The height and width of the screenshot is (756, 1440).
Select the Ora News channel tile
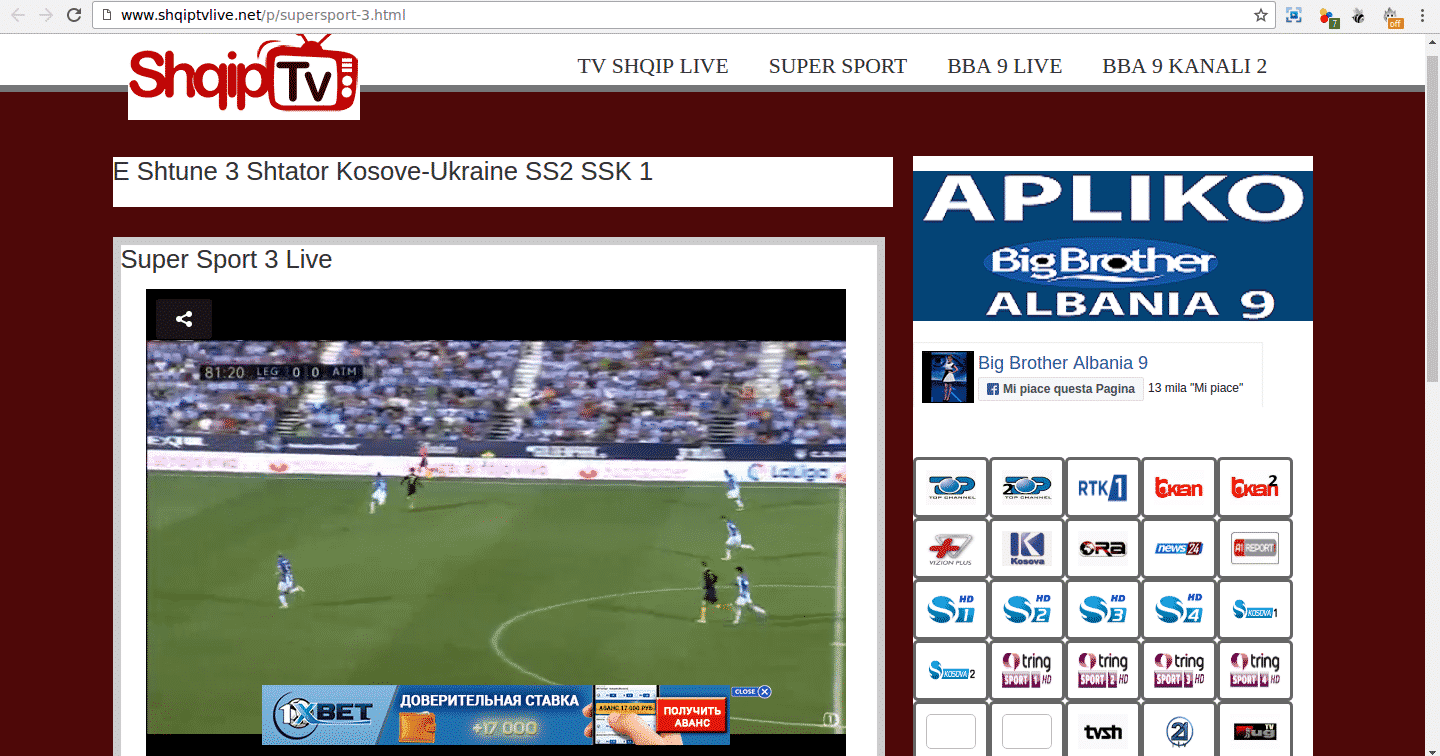pyautogui.click(x=1103, y=549)
